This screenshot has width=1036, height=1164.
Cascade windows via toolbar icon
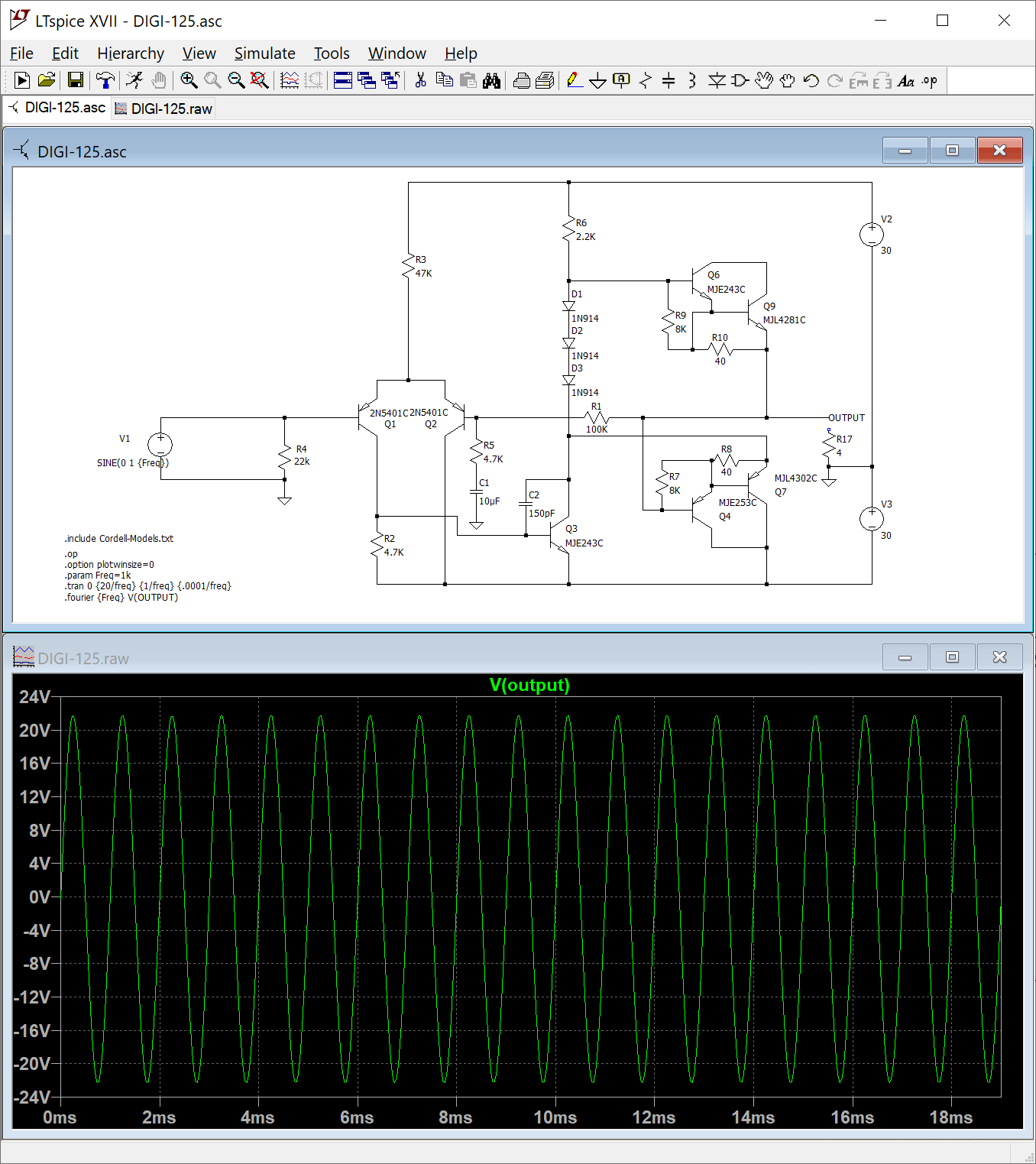click(x=367, y=80)
